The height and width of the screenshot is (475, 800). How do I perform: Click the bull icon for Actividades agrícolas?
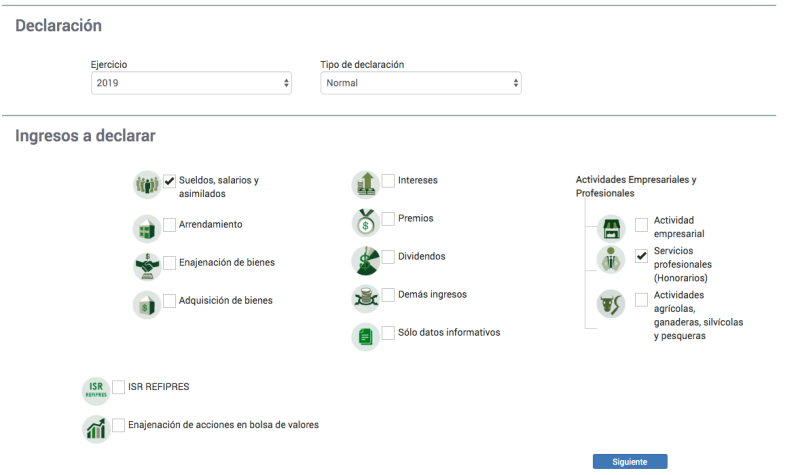tap(611, 304)
